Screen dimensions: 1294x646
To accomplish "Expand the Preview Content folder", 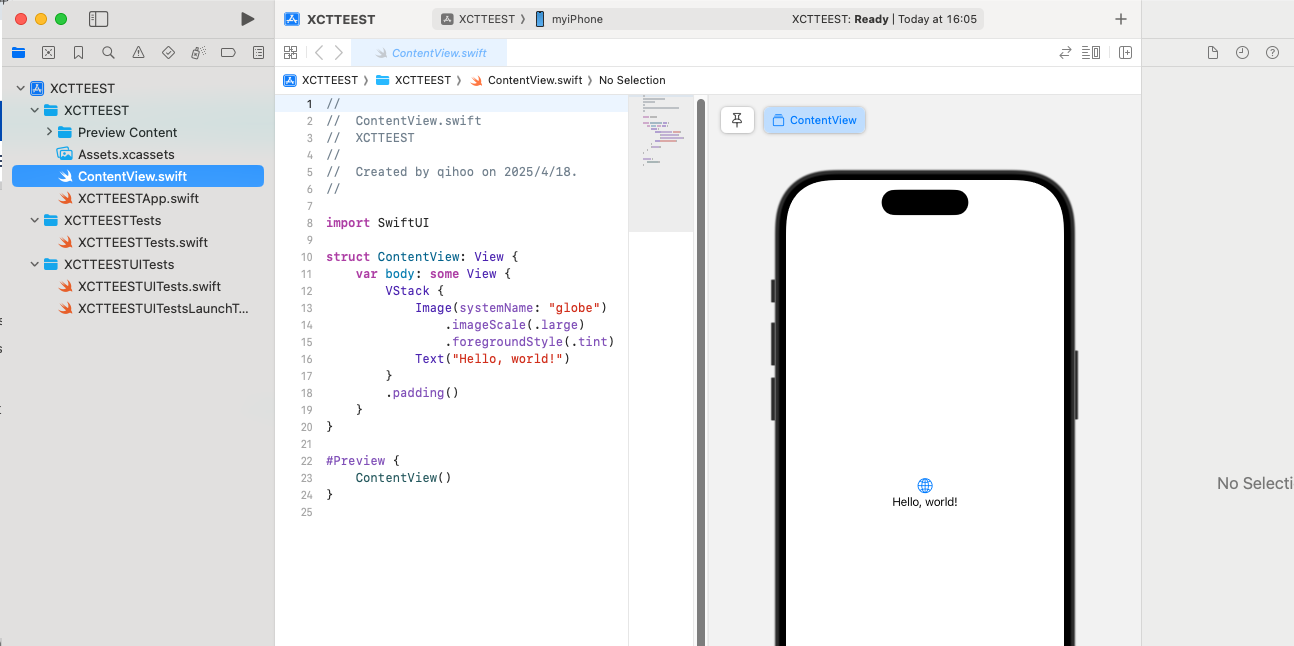I will point(49,132).
